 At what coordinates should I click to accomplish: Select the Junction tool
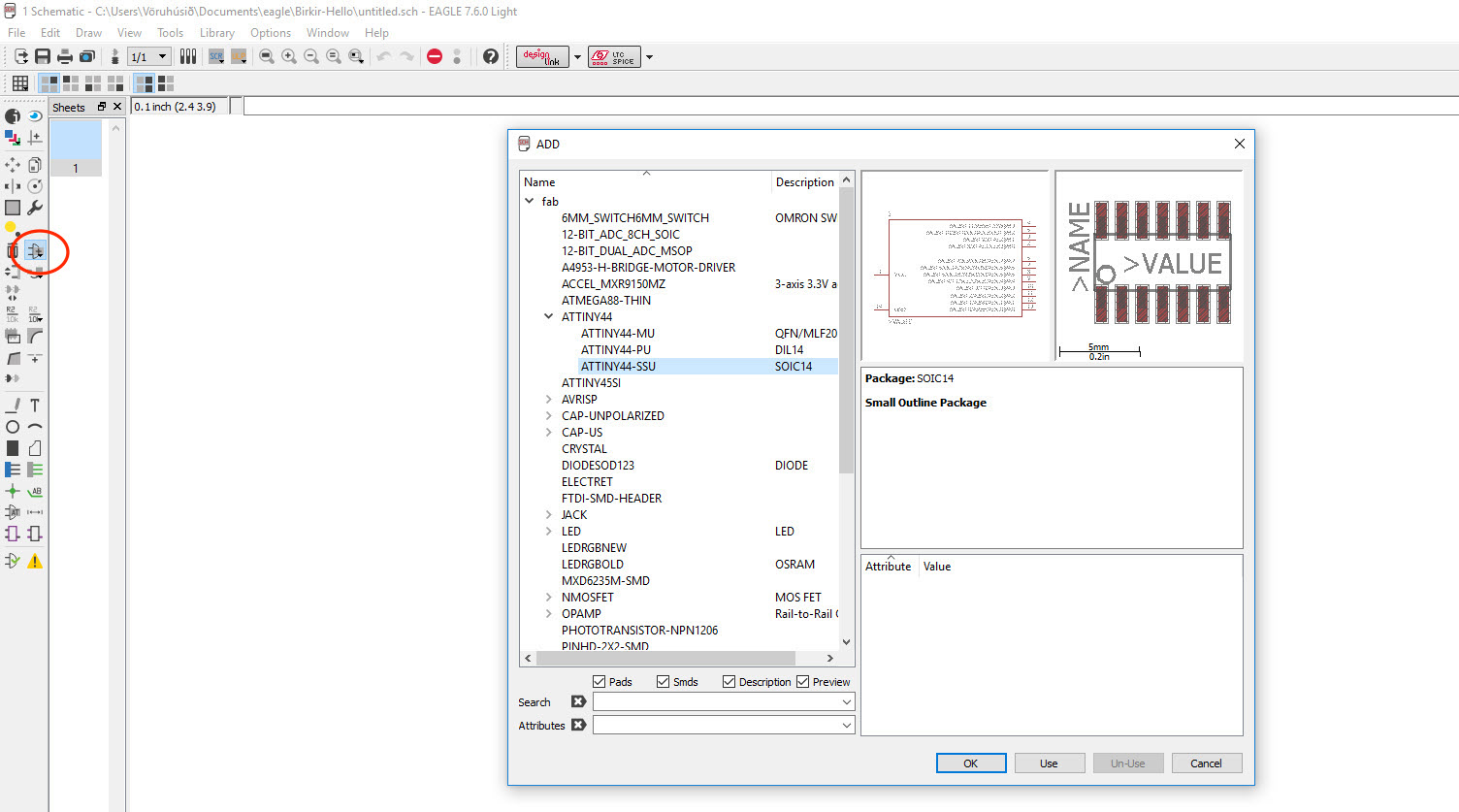pos(13,491)
